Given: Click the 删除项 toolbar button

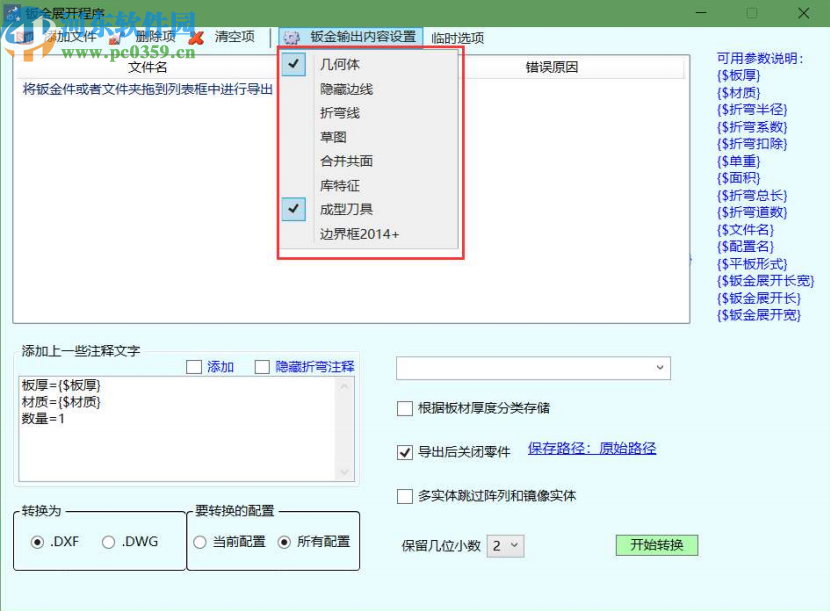Looking at the screenshot, I should point(155,37).
